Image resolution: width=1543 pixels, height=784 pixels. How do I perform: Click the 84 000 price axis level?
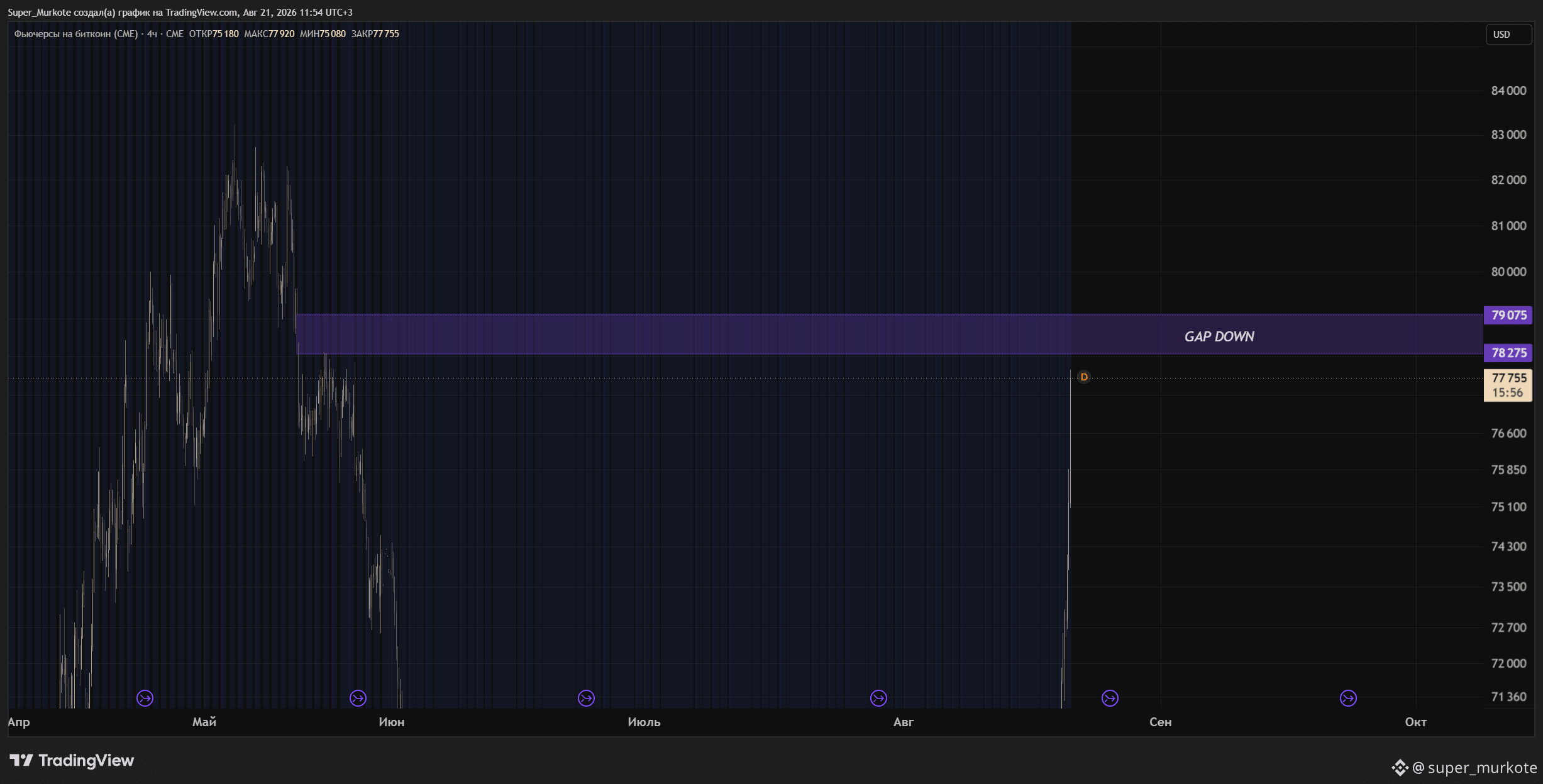tap(1508, 91)
